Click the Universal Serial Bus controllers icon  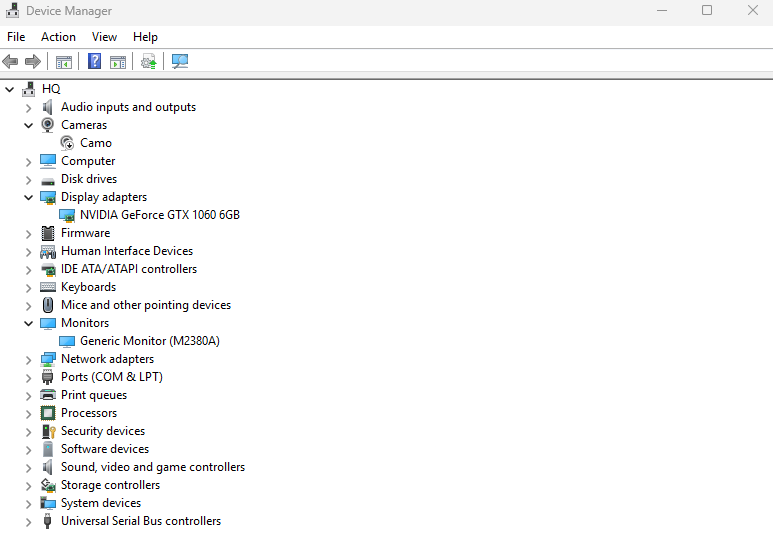(x=48, y=521)
